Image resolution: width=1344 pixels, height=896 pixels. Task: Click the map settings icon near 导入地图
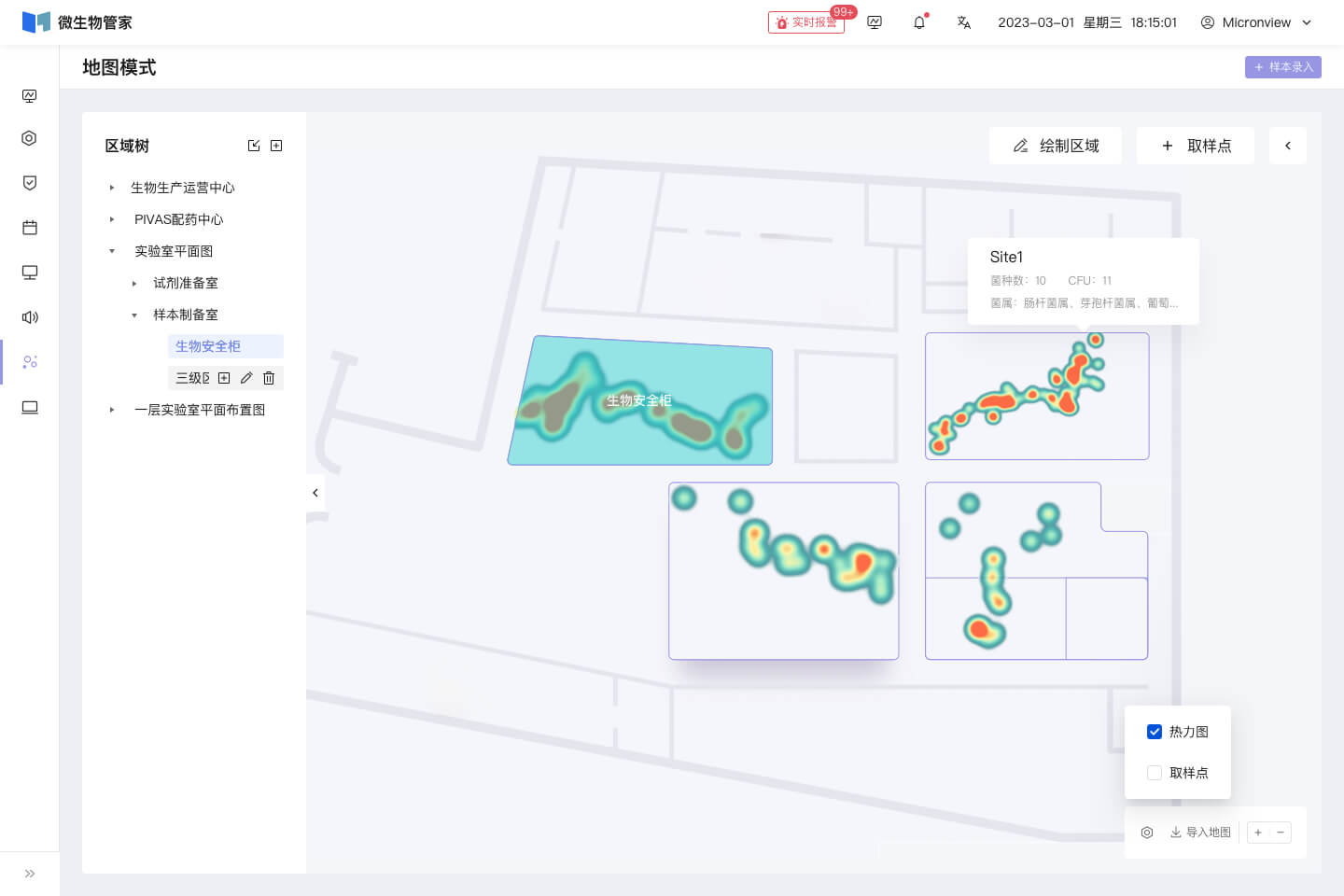(1147, 833)
